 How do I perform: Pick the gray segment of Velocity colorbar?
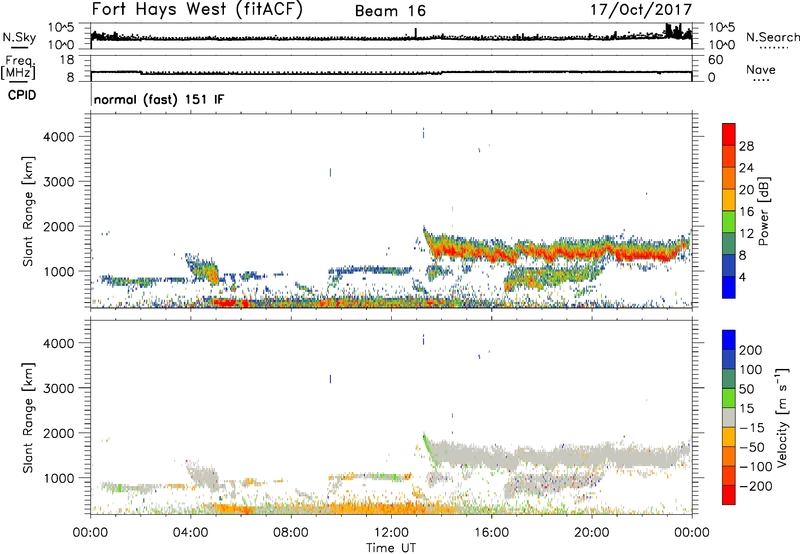click(x=729, y=417)
